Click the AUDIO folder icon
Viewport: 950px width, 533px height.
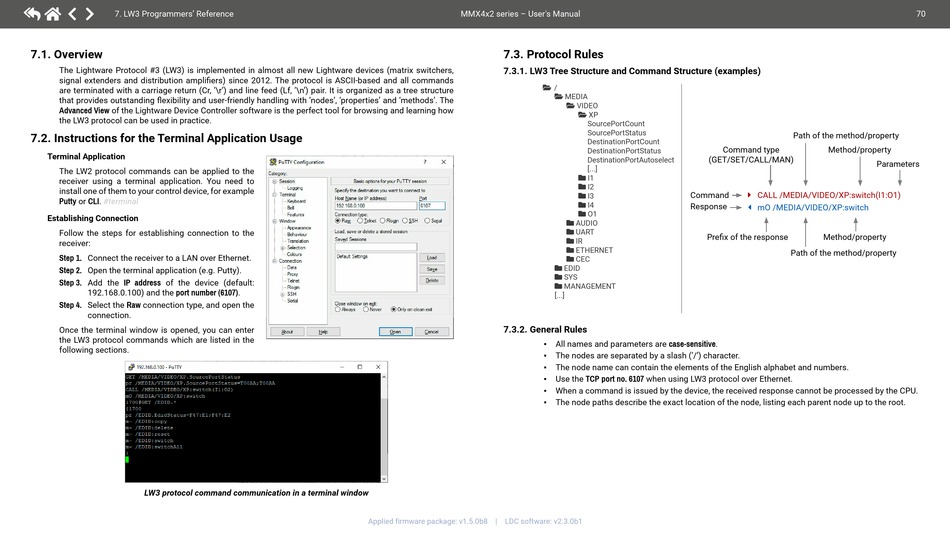(570, 223)
